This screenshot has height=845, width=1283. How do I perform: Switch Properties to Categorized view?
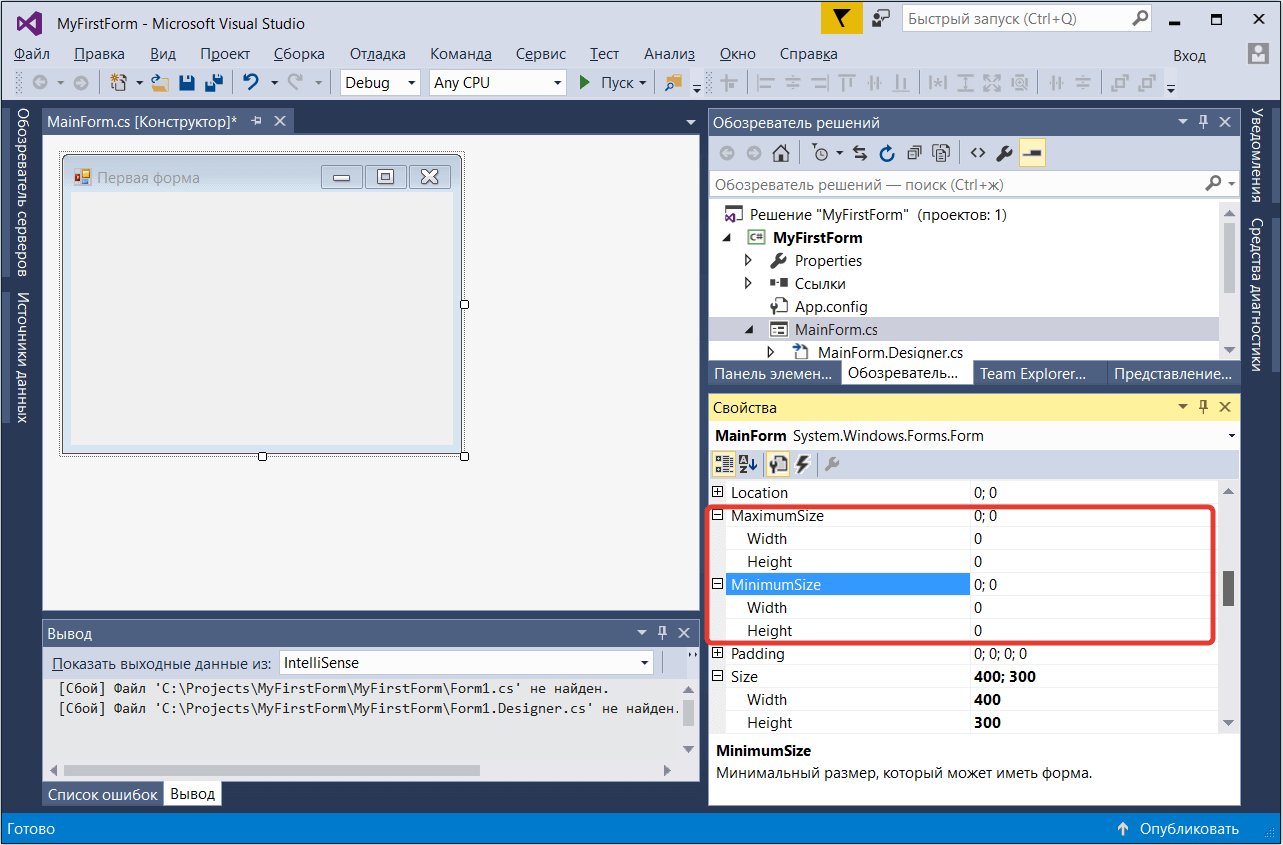coord(723,464)
